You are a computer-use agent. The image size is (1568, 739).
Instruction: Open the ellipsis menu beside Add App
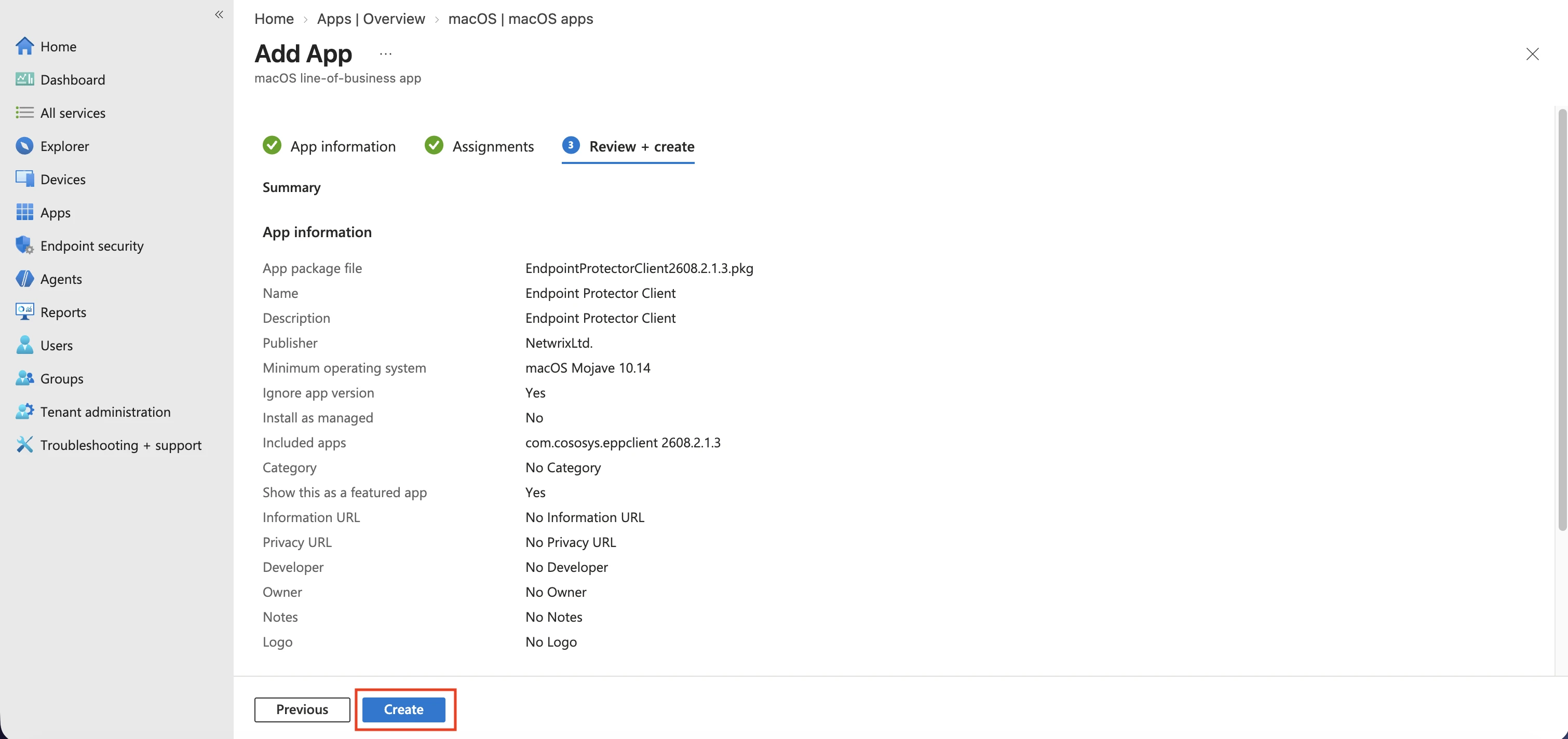tap(385, 53)
